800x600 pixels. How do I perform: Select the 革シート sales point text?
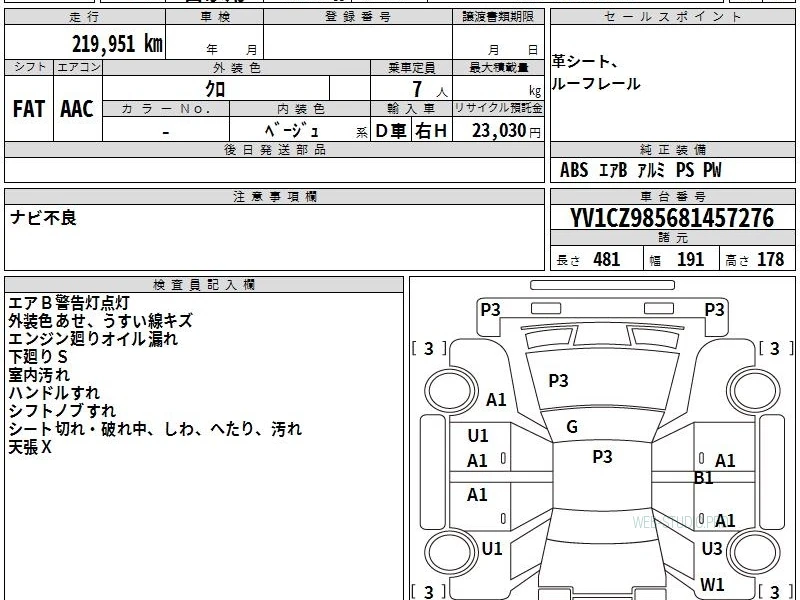tap(585, 62)
